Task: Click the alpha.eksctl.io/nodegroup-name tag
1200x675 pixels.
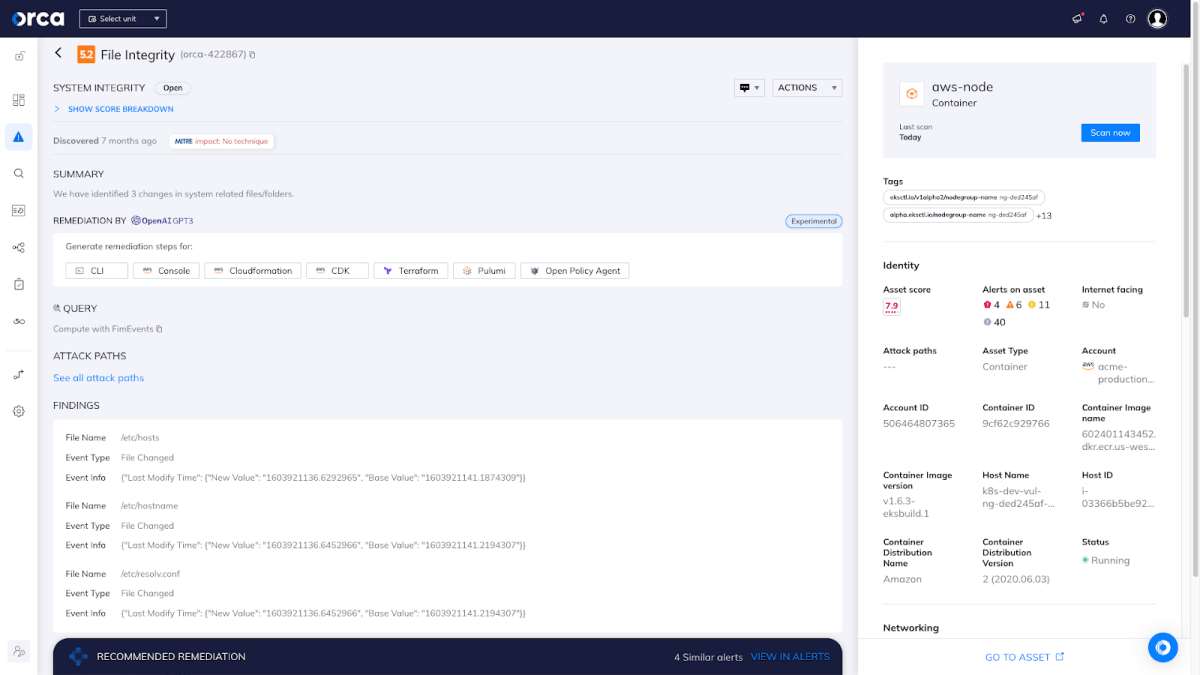Action: 958,215
